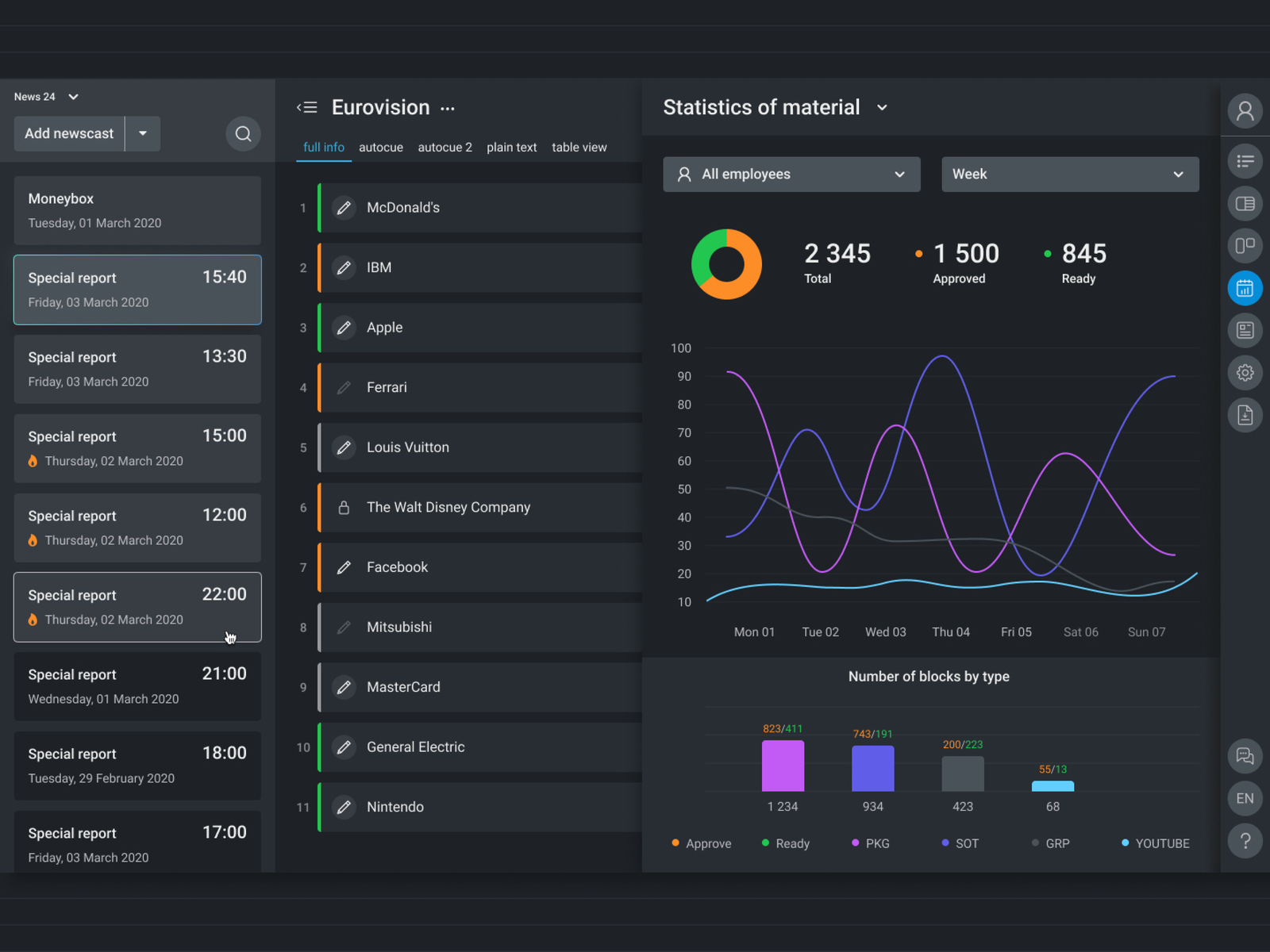Open the Special report 13:30 card
Screen dimensions: 1270x952
[137, 370]
